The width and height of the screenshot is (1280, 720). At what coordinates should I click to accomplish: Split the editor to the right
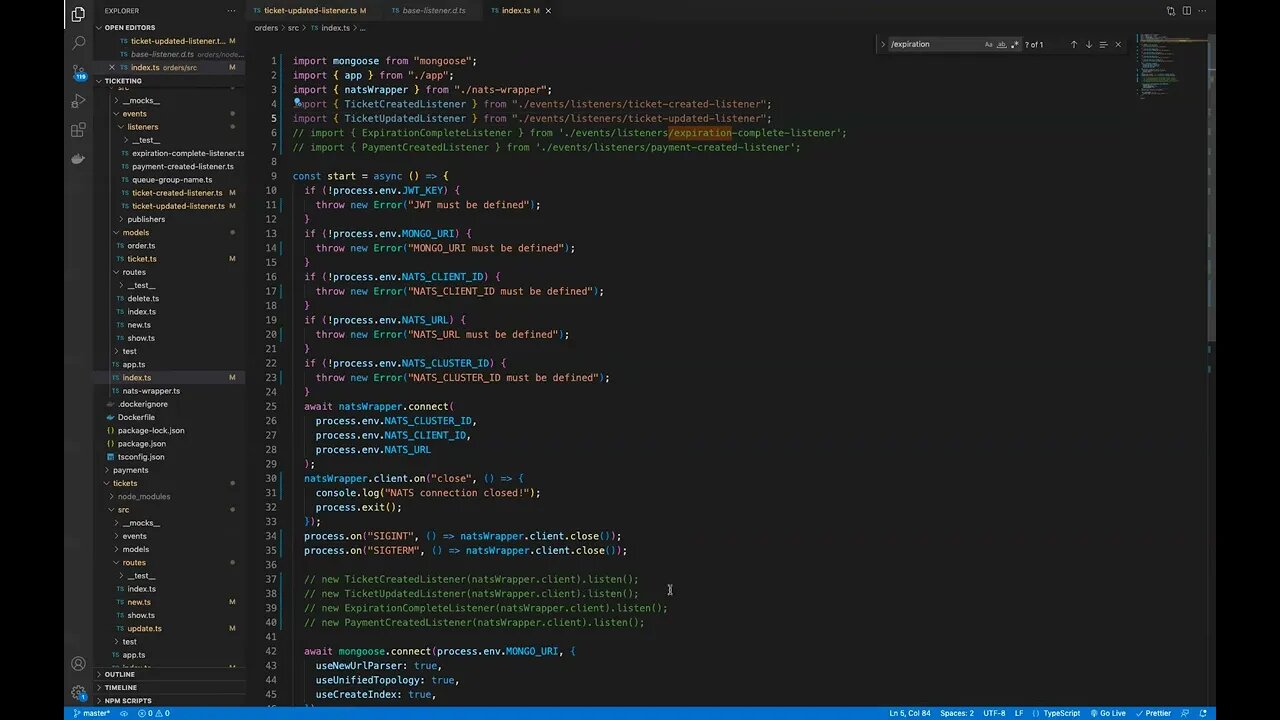(1187, 10)
